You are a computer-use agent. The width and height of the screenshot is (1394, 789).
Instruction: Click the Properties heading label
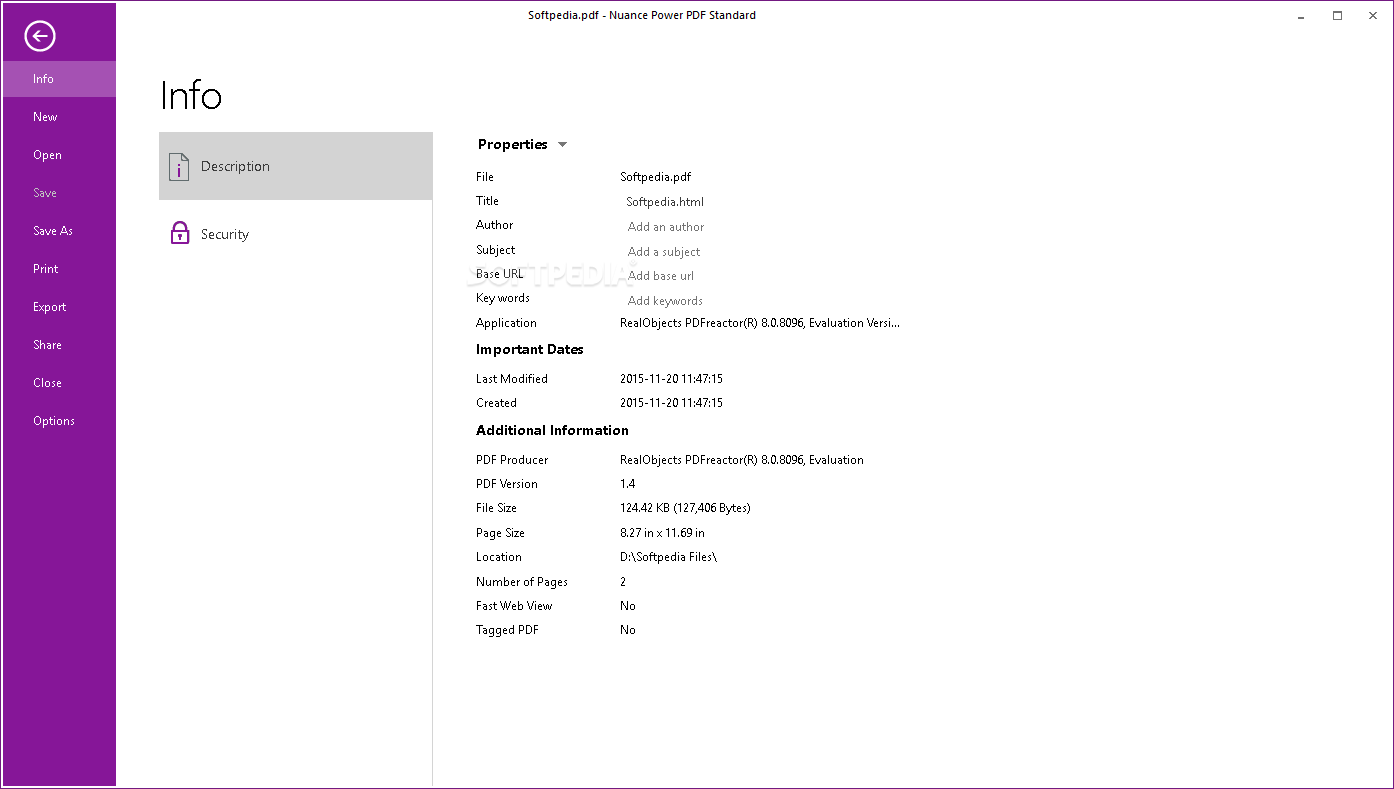tap(513, 144)
